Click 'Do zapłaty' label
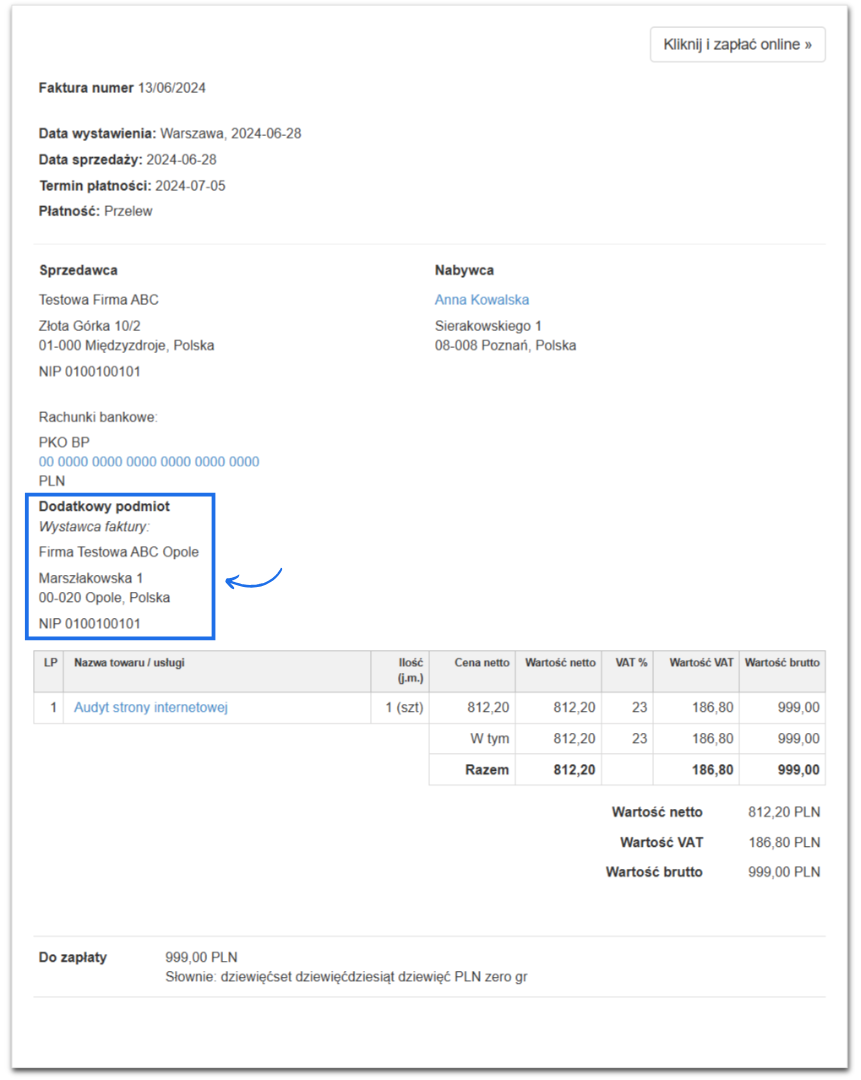 click(72, 957)
